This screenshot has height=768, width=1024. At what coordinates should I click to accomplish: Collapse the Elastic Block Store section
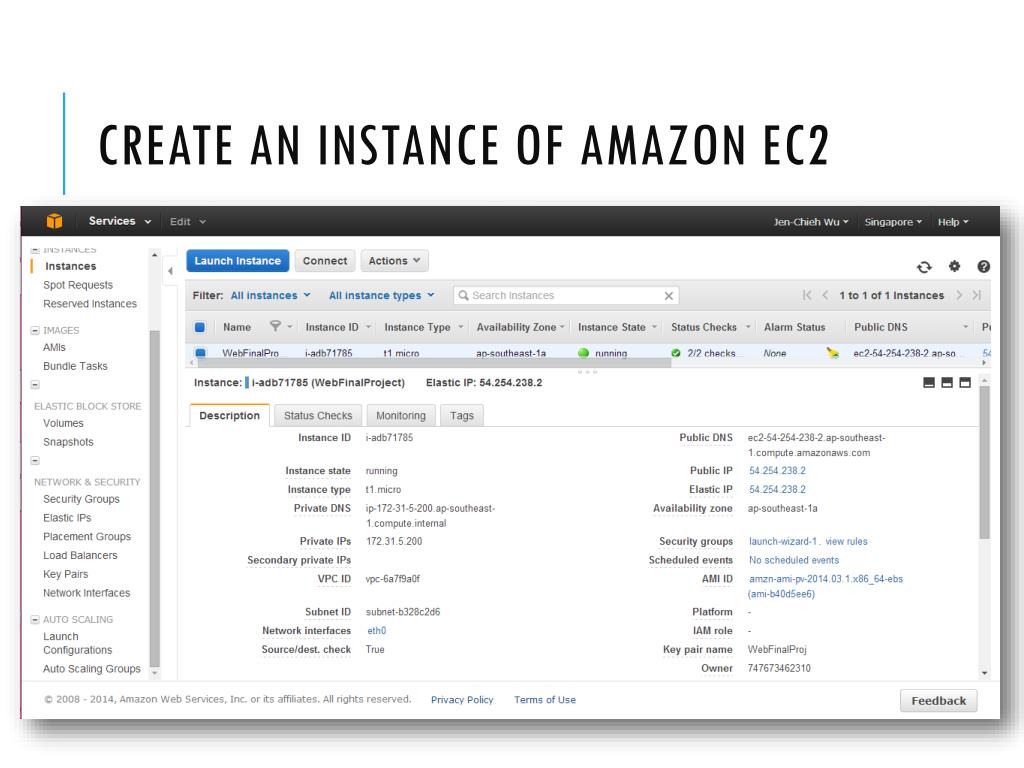click(x=35, y=385)
